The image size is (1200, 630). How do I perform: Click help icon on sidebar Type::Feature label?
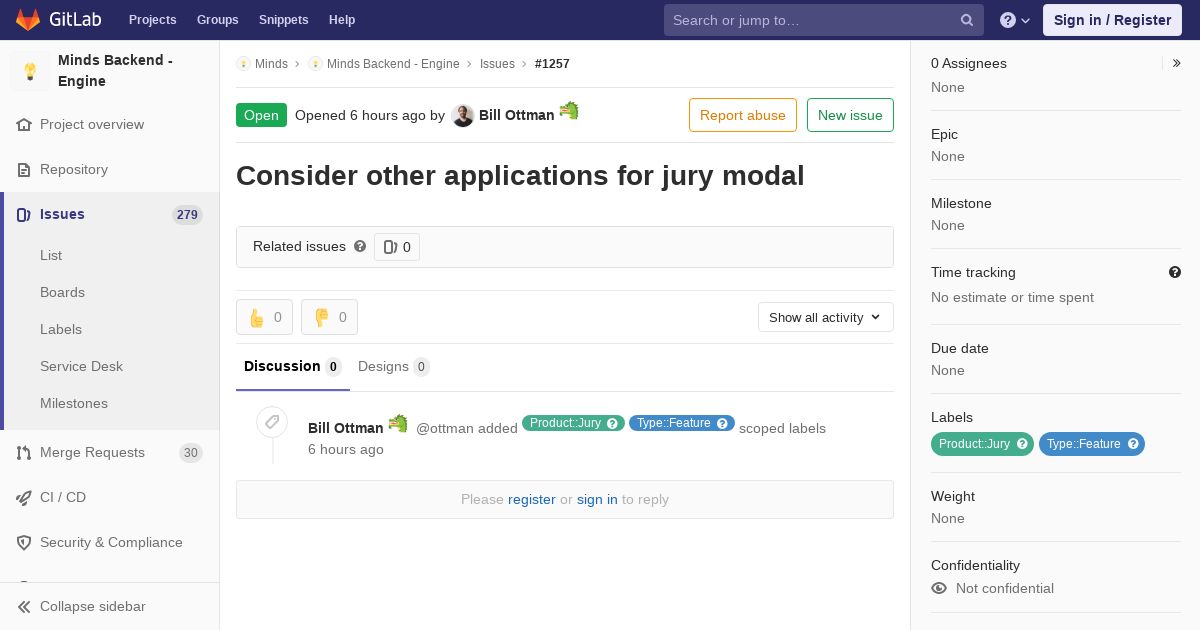click(x=1133, y=444)
